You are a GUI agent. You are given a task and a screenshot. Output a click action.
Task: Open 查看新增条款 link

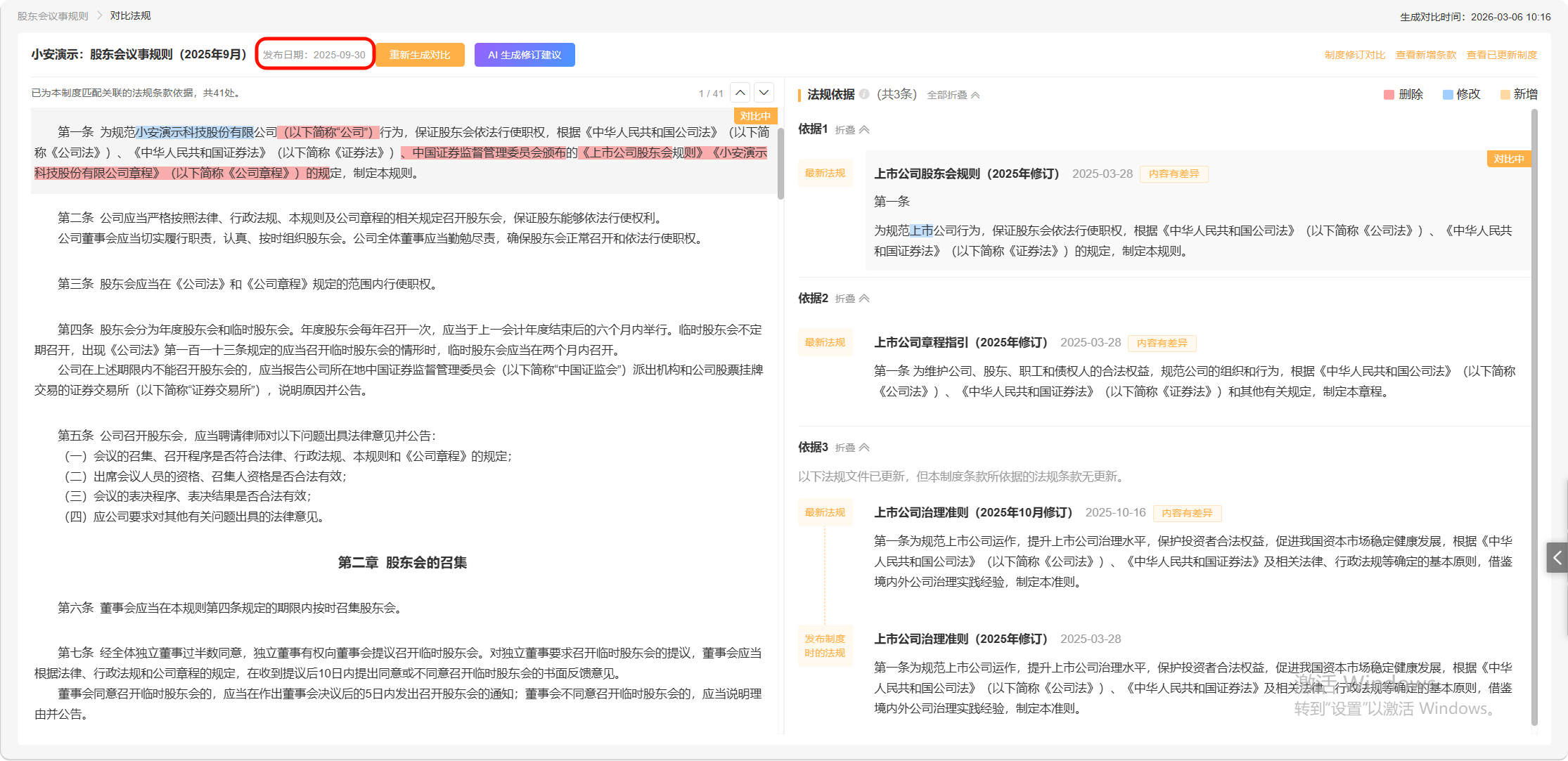(1425, 55)
